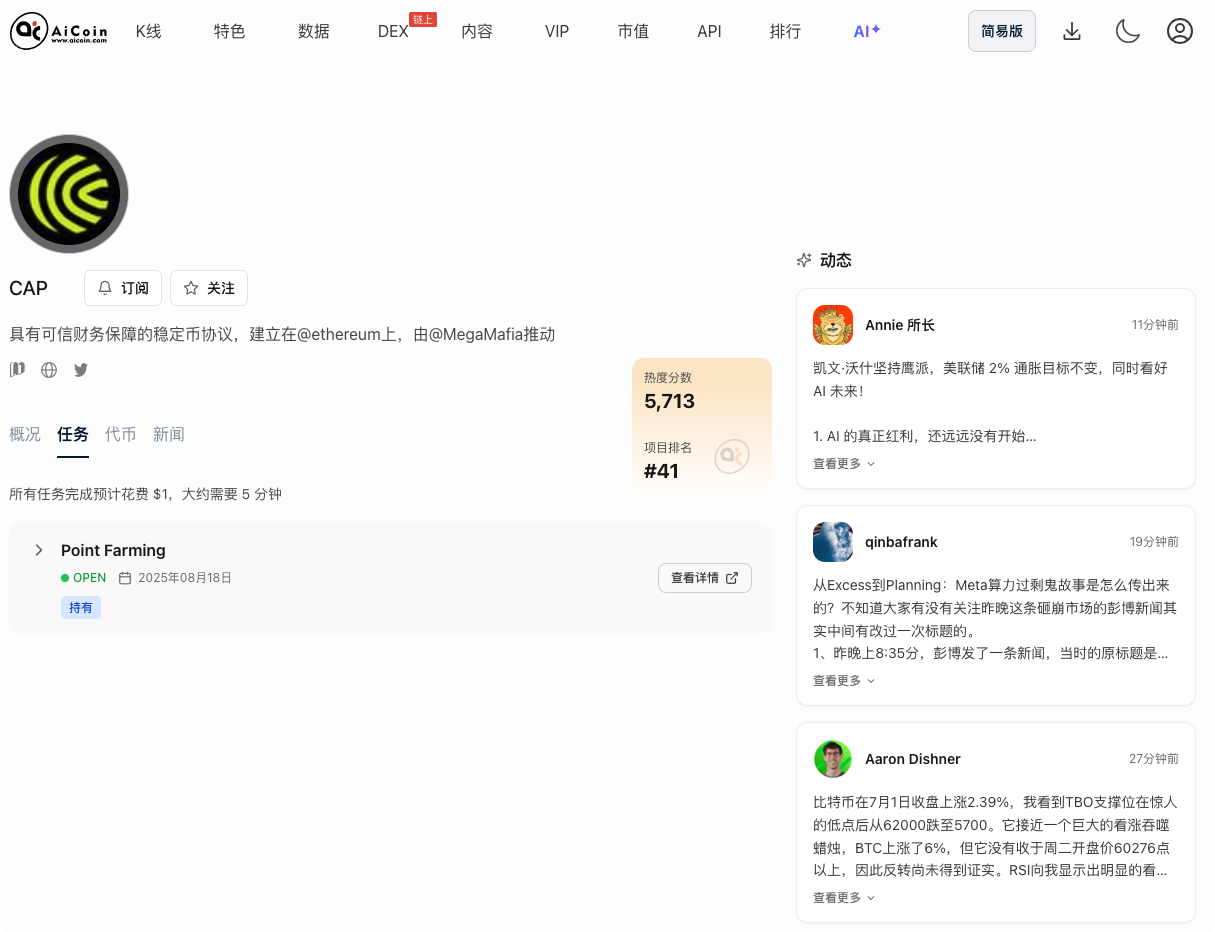Click the 动态 section heading

click(836, 260)
